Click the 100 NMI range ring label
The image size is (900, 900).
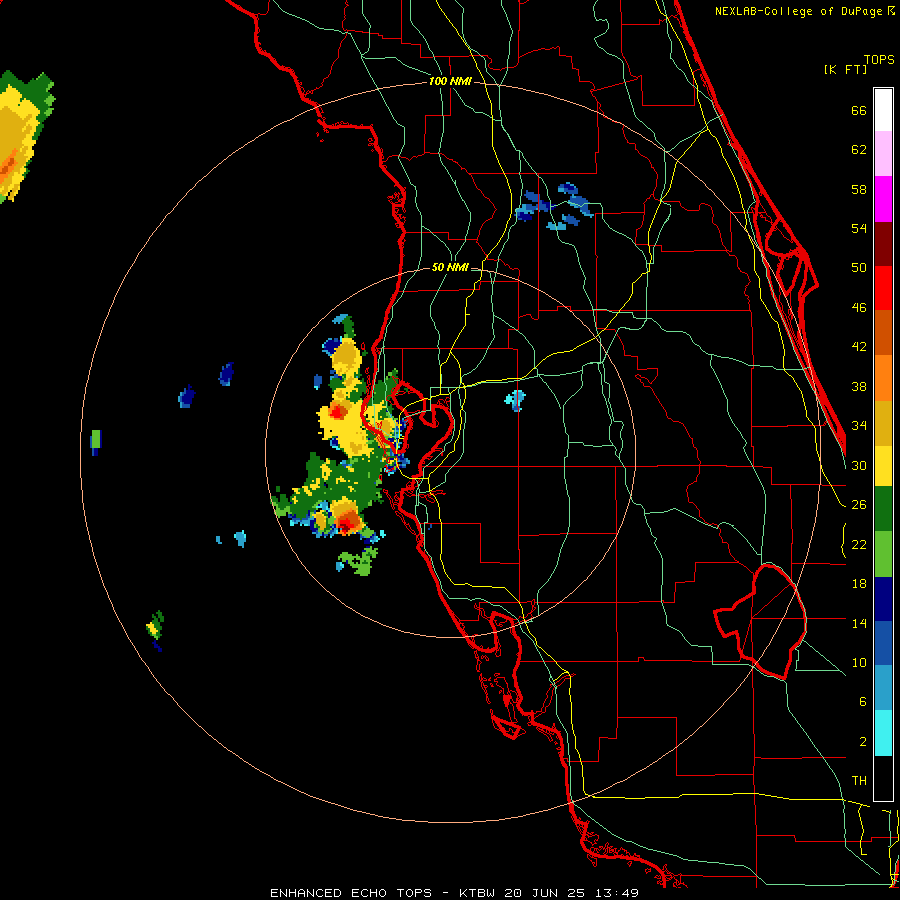450,82
